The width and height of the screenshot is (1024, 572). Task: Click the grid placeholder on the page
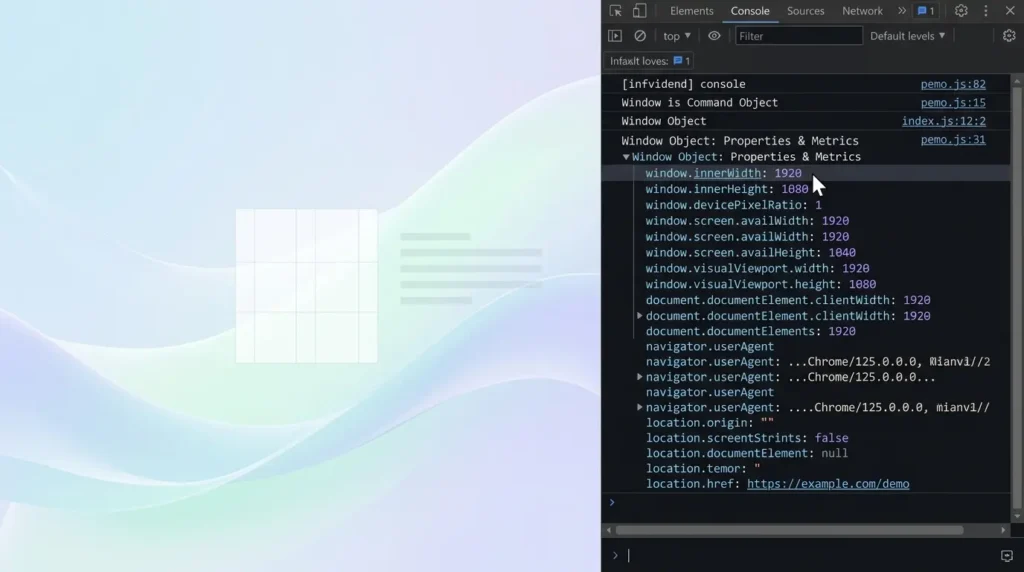tap(306, 286)
